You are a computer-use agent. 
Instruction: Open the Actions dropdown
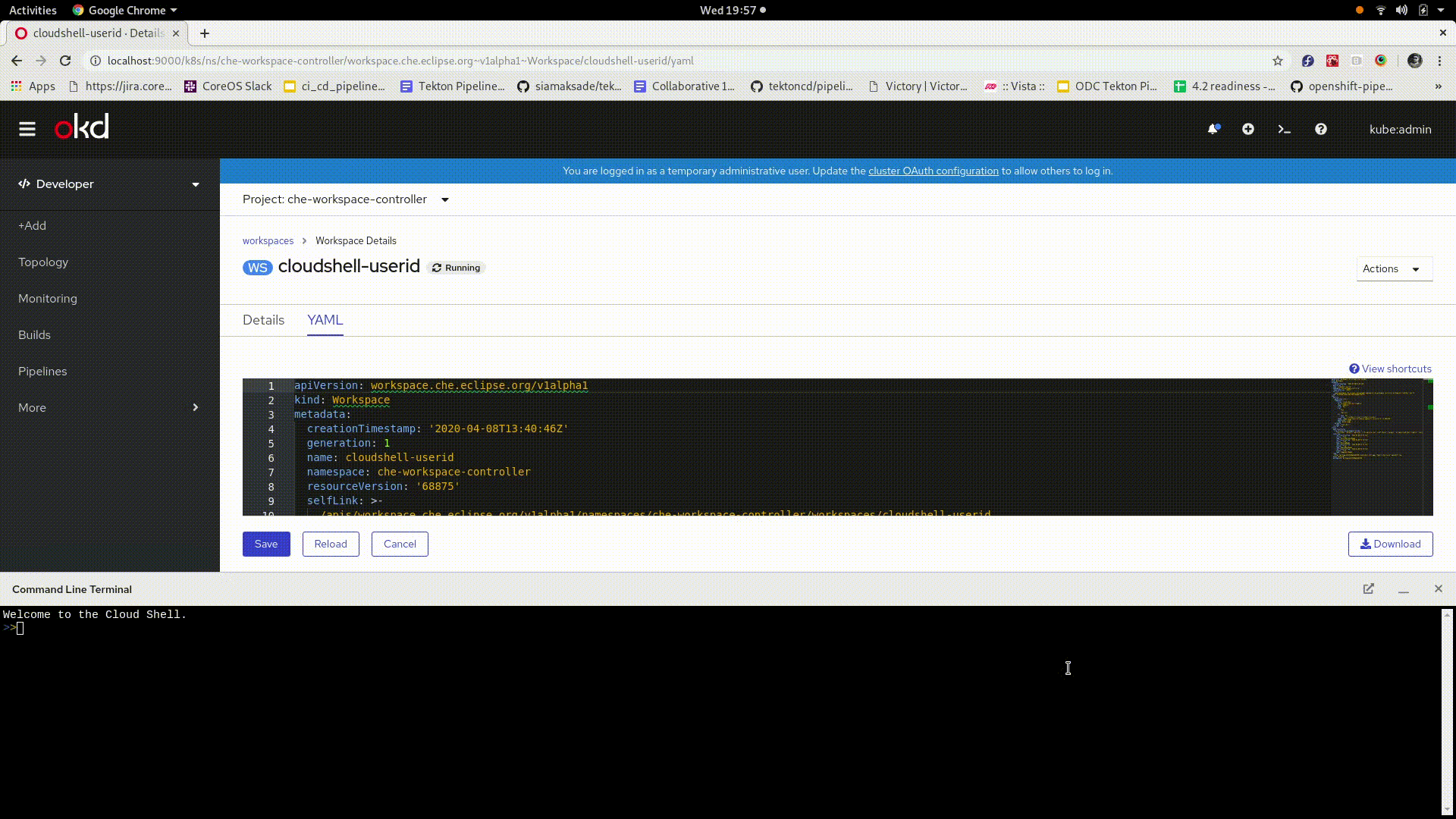1393,269
